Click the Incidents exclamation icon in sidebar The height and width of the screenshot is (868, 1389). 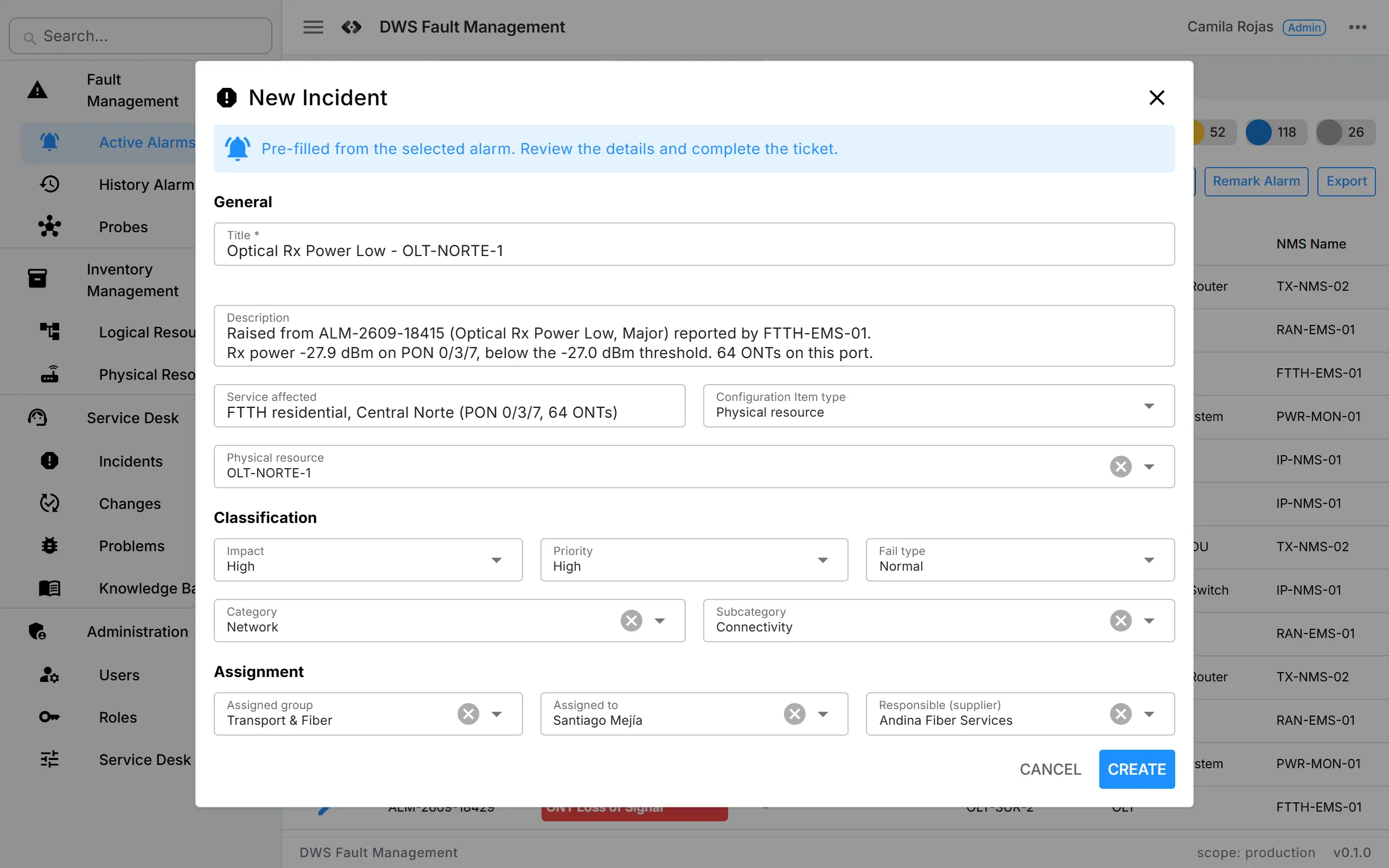(x=50, y=461)
